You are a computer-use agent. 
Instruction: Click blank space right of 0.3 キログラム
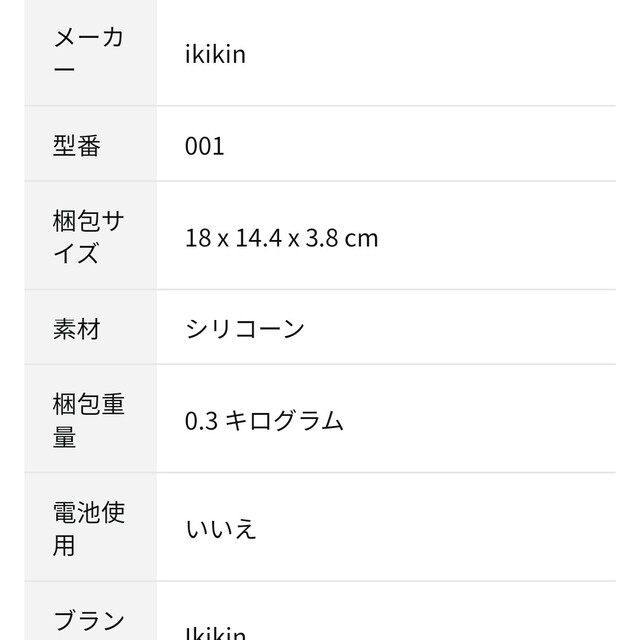click(x=480, y=419)
